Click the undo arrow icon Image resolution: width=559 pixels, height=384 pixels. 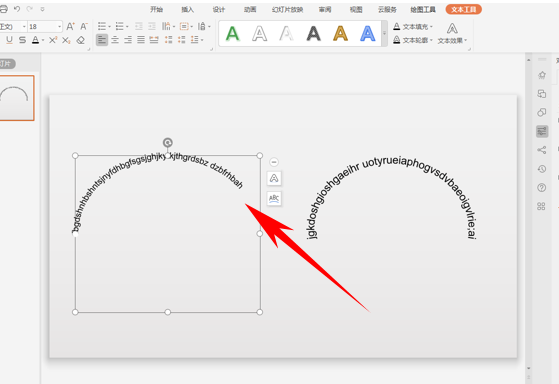pyautogui.click(x=17, y=9)
